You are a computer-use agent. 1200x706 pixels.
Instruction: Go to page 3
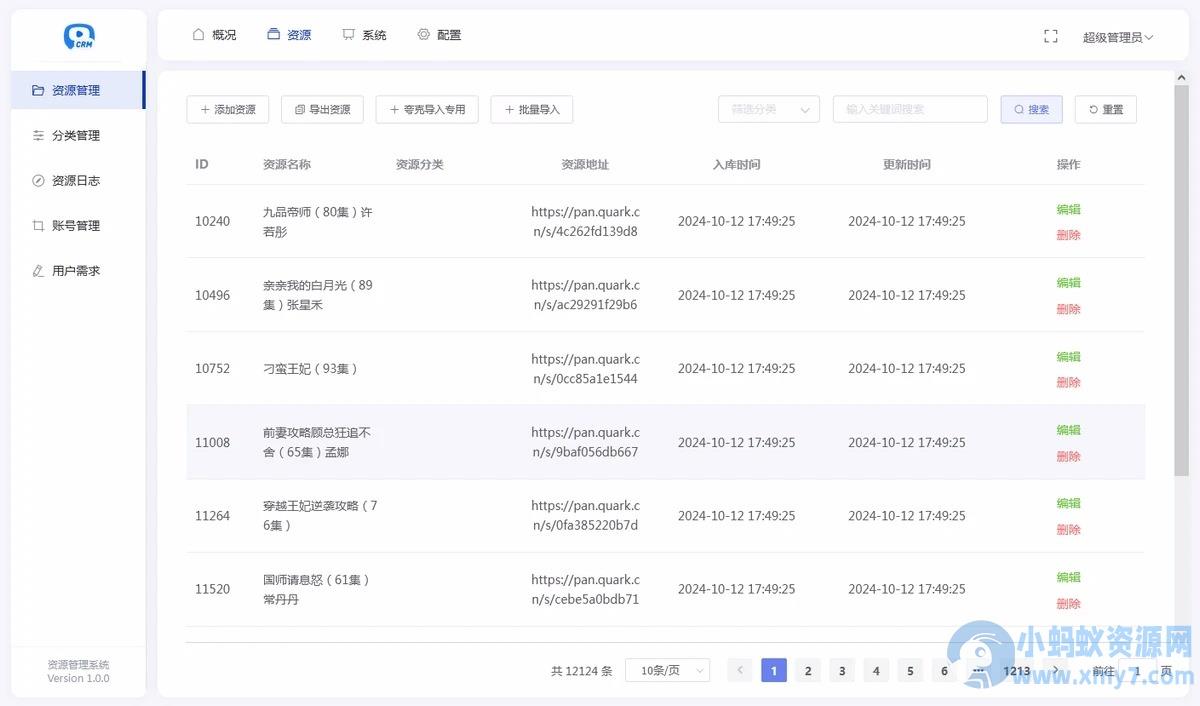tap(842, 670)
